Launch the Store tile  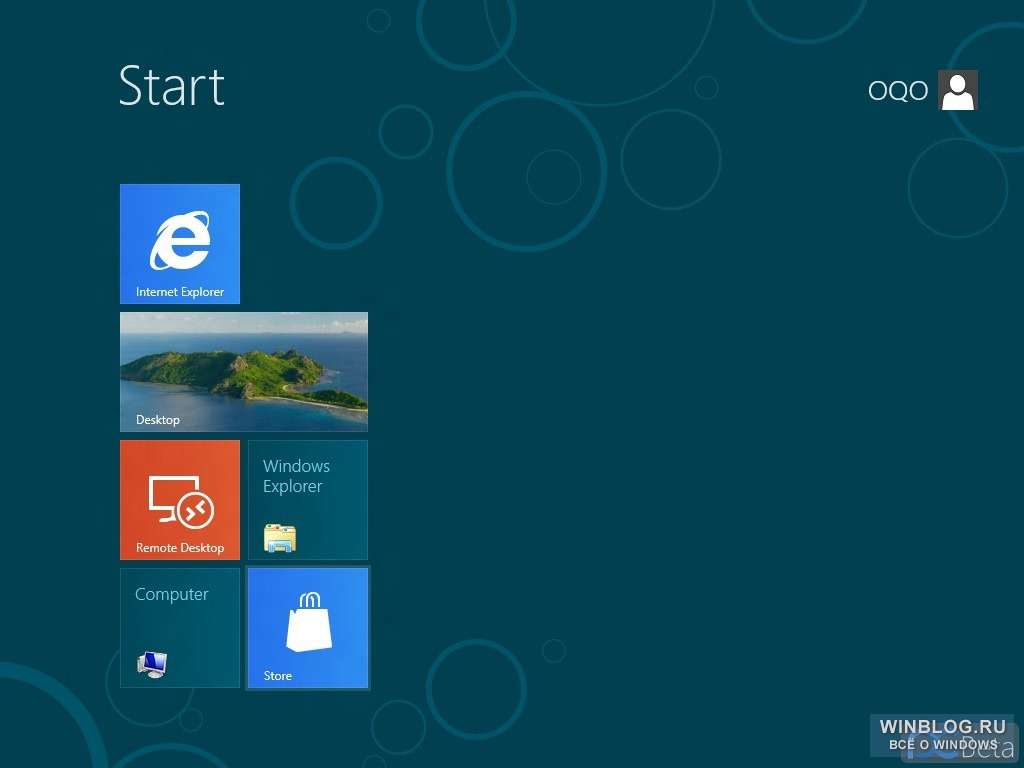tap(308, 628)
